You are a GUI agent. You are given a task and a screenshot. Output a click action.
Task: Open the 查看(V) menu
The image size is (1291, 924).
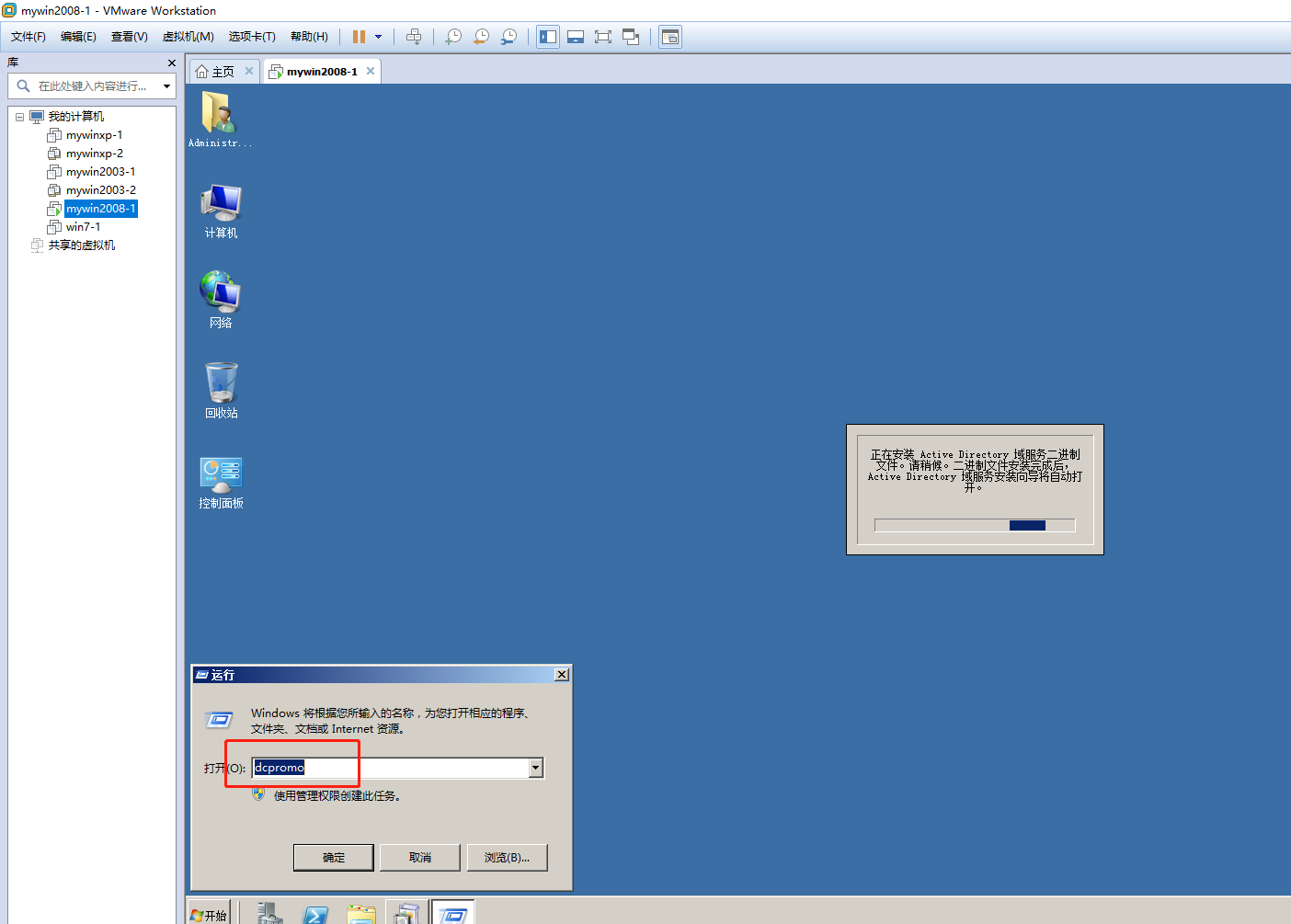(129, 37)
